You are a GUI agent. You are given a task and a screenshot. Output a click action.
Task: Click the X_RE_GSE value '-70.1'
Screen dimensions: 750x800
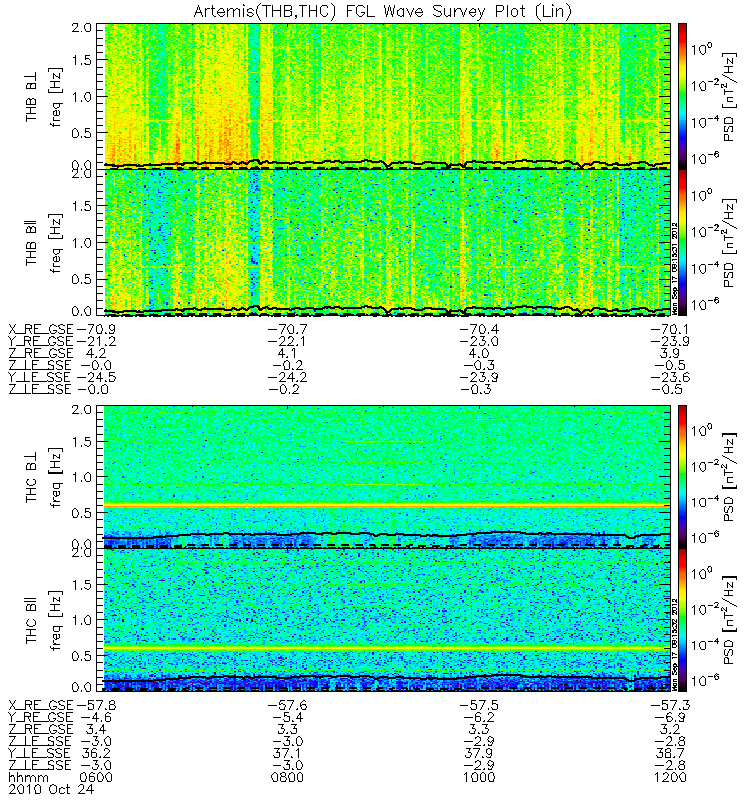tap(669, 329)
